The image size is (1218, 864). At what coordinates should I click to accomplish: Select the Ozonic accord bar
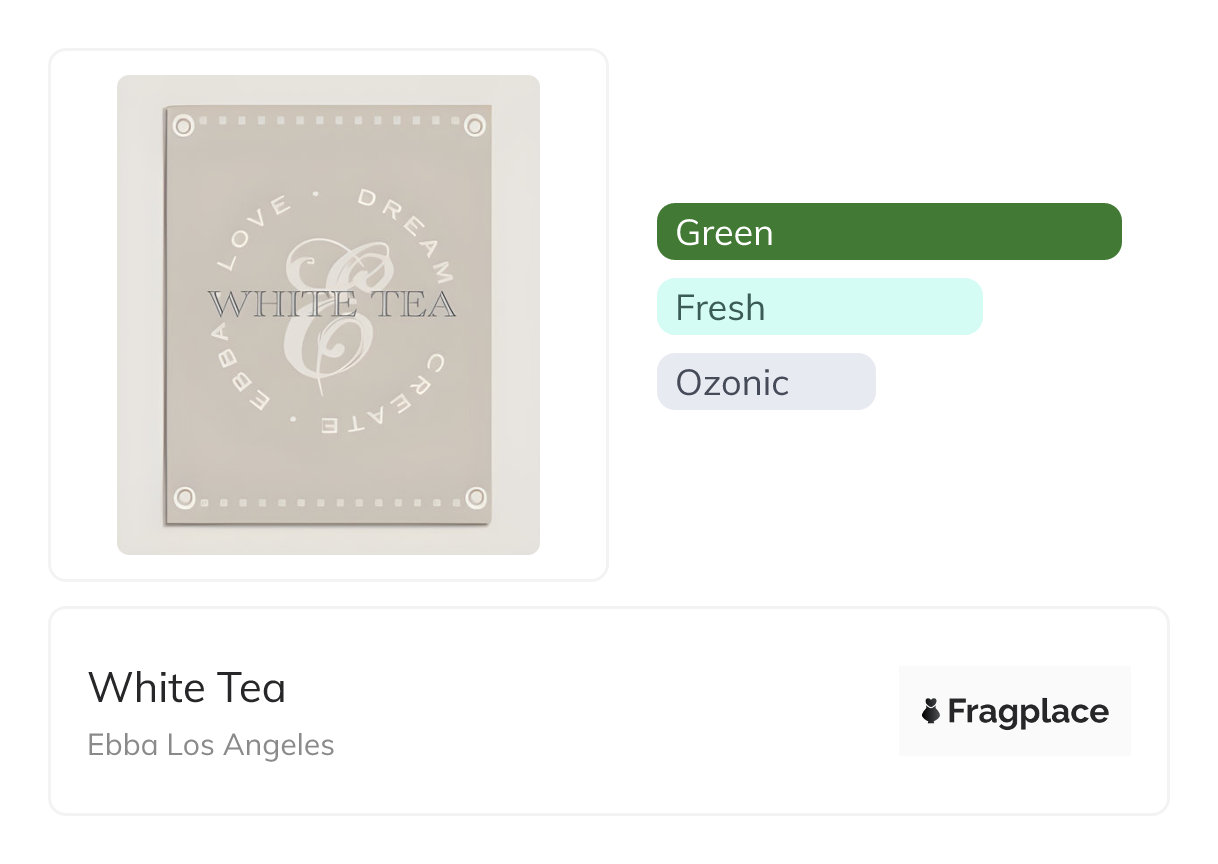[766, 382]
